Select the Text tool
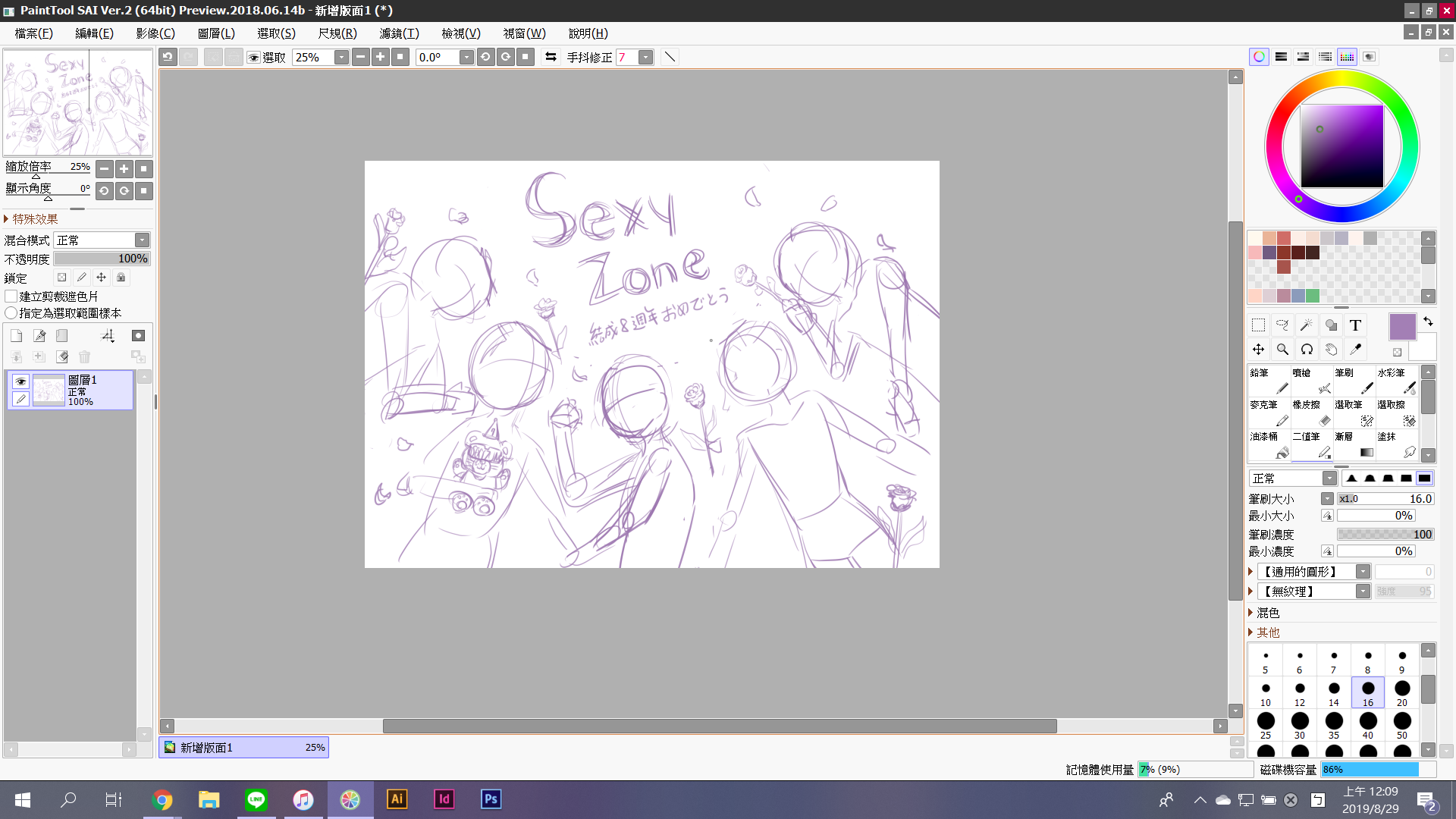This screenshot has width=1456, height=819. pyautogui.click(x=1355, y=325)
